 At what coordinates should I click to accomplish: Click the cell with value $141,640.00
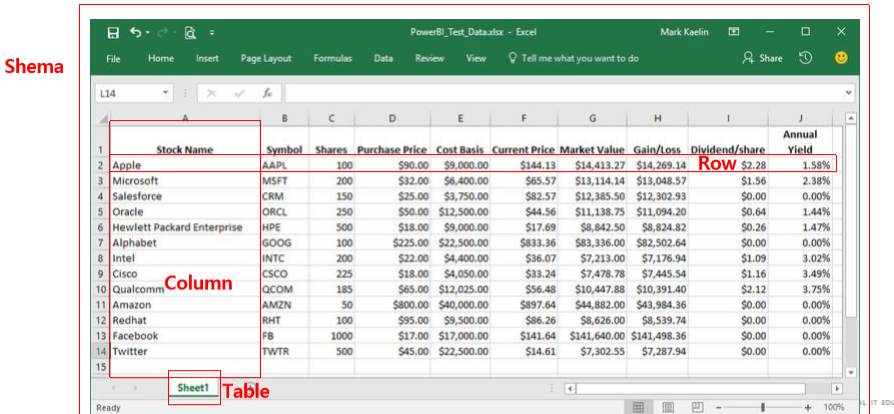tap(592, 336)
